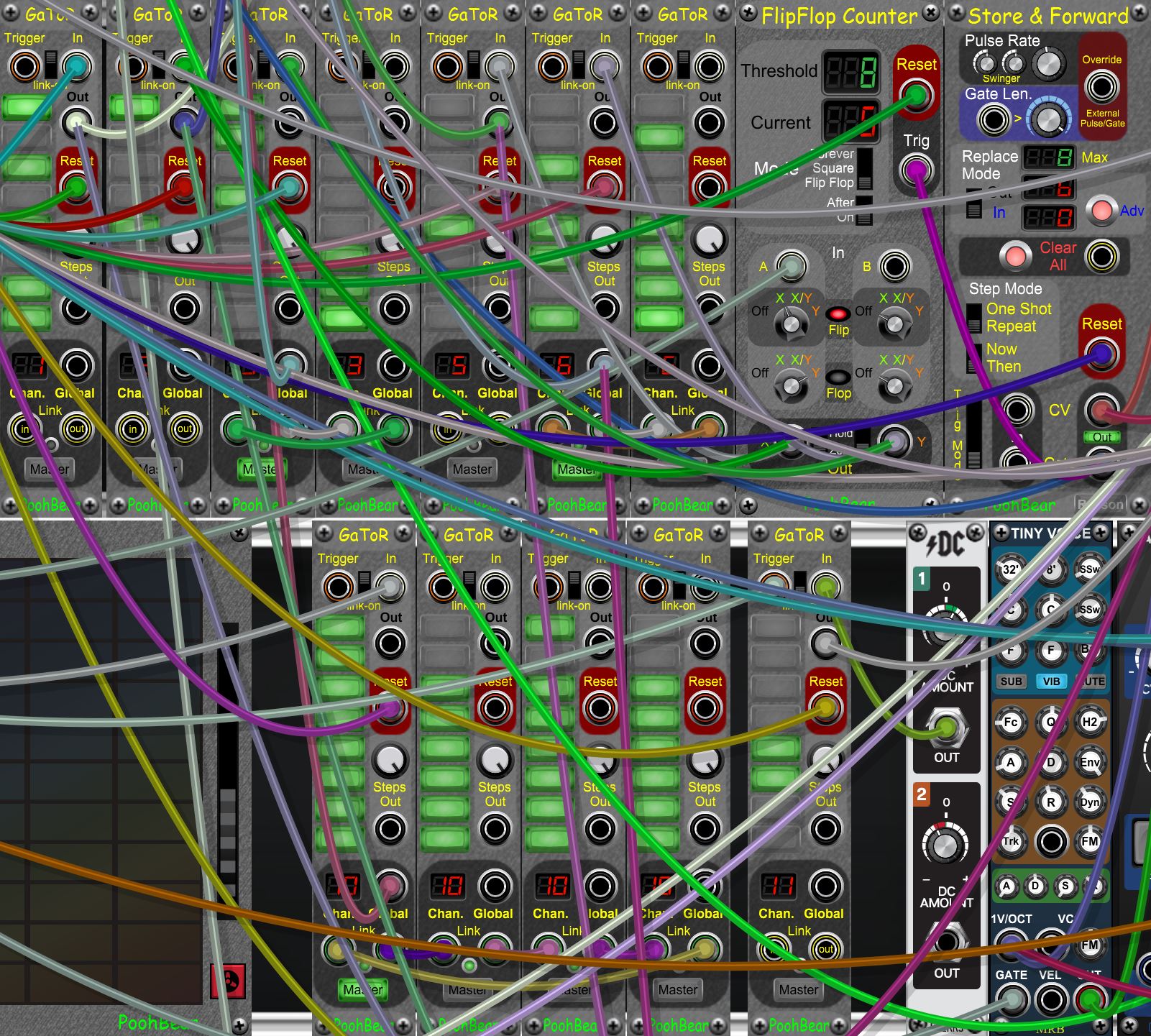Click the External Pulse/Gate jack on Store & Forward
This screenshot has width=1151, height=1036.
[x=1102, y=86]
